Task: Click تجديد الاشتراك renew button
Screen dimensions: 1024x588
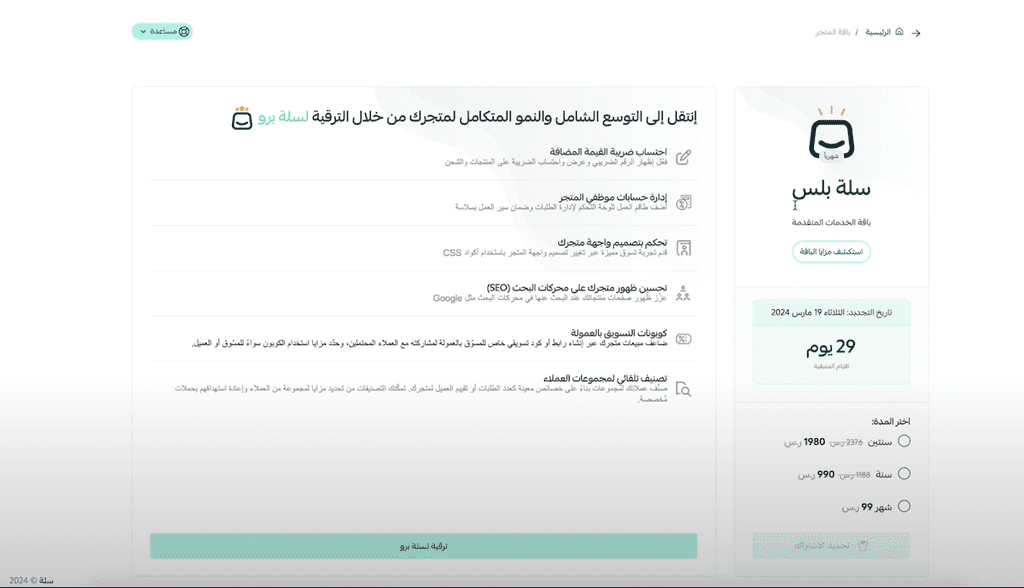Action: (x=831, y=546)
